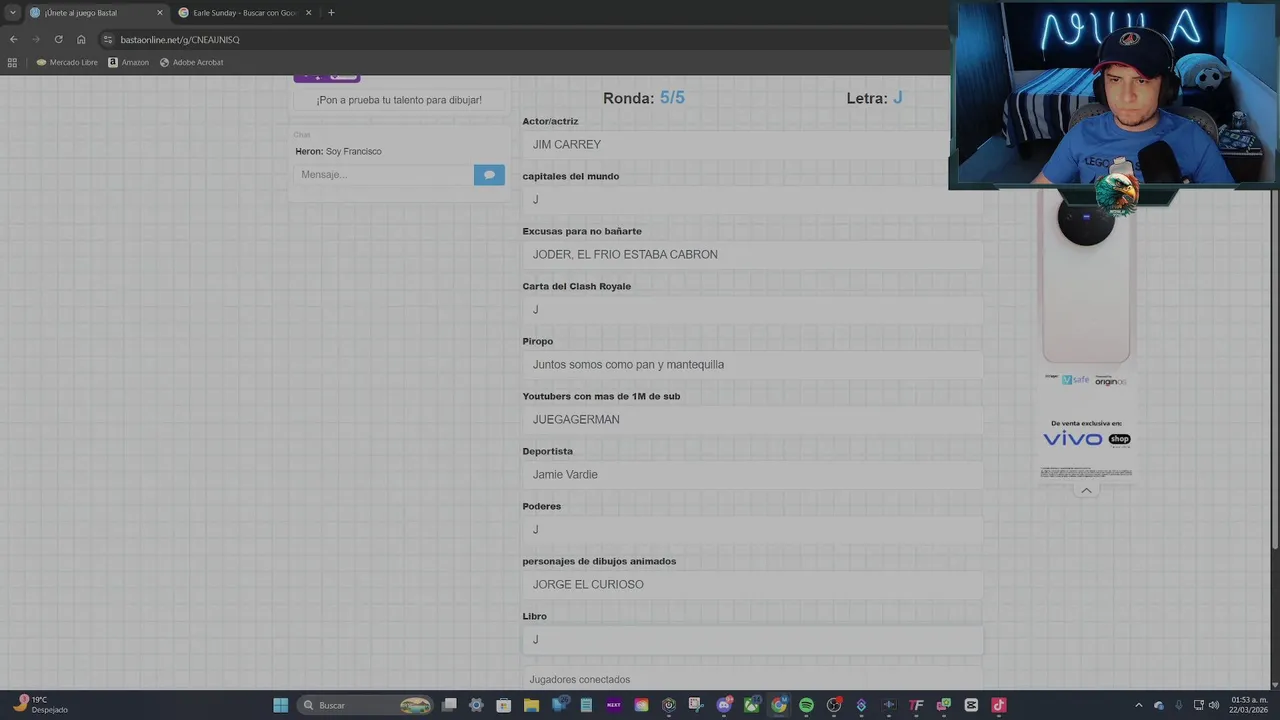The width and height of the screenshot is (1280, 720).
Task: Open Discord from the taskbar
Action: [724, 705]
